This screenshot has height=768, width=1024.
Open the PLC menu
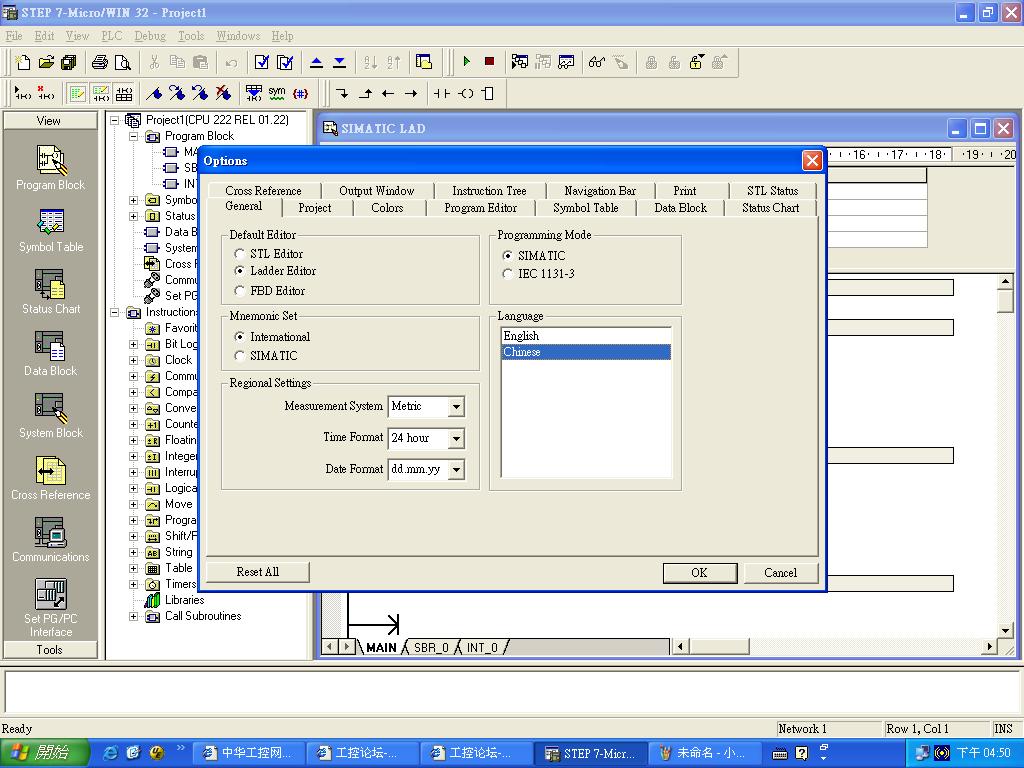coord(112,36)
